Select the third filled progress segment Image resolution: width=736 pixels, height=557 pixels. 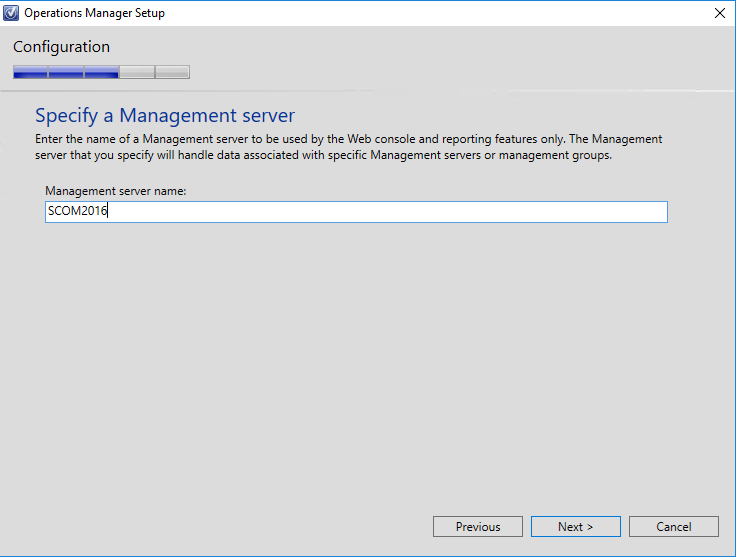point(101,72)
